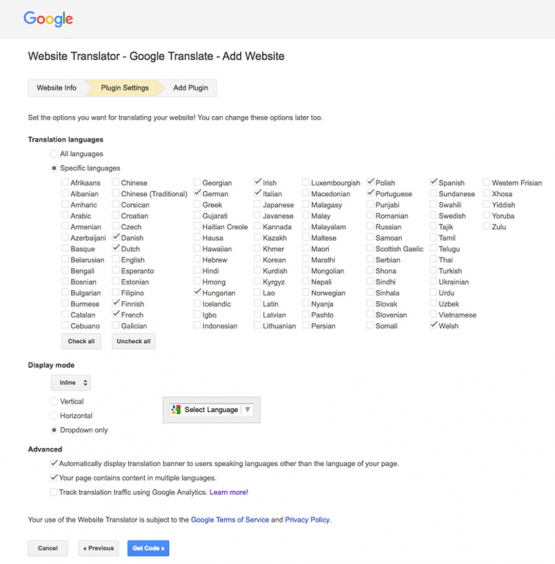Click the Check all button
This screenshot has height=564, width=555.
tap(81, 341)
